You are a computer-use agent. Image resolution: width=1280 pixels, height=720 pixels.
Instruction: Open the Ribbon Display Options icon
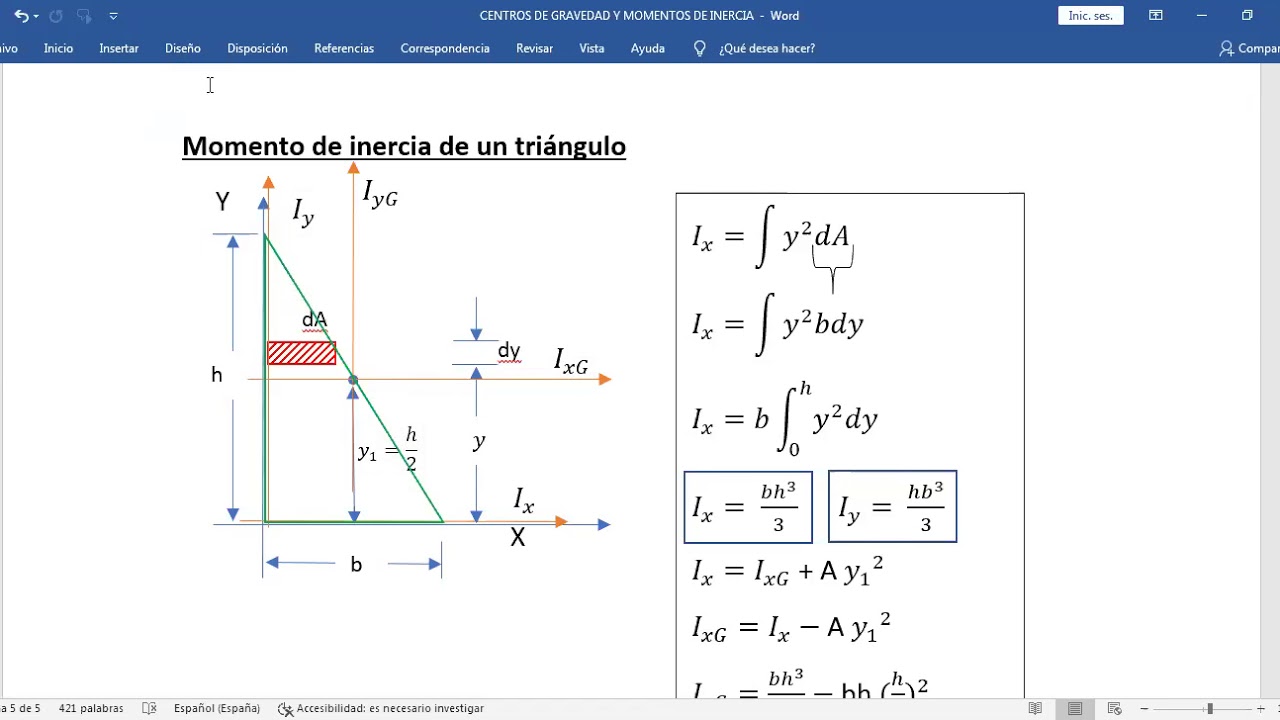click(x=1156, y=16)
